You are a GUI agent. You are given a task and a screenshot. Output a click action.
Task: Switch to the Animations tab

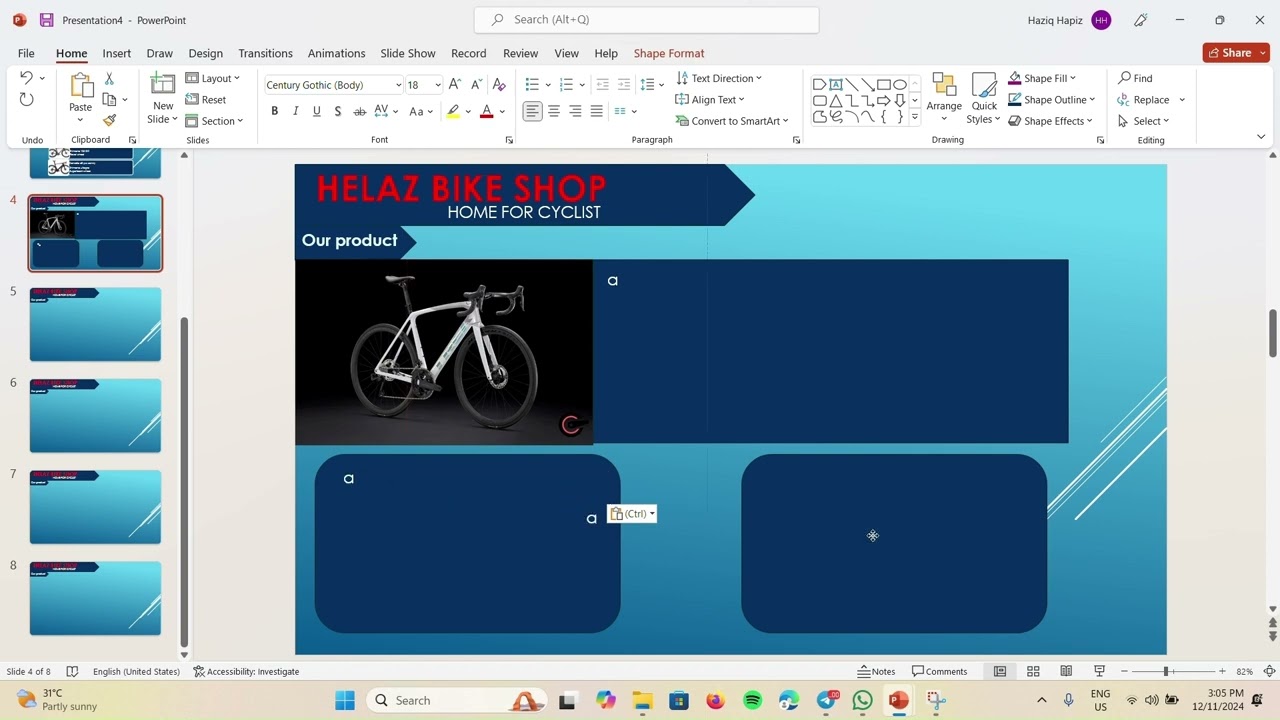click(x=336, y=53)
